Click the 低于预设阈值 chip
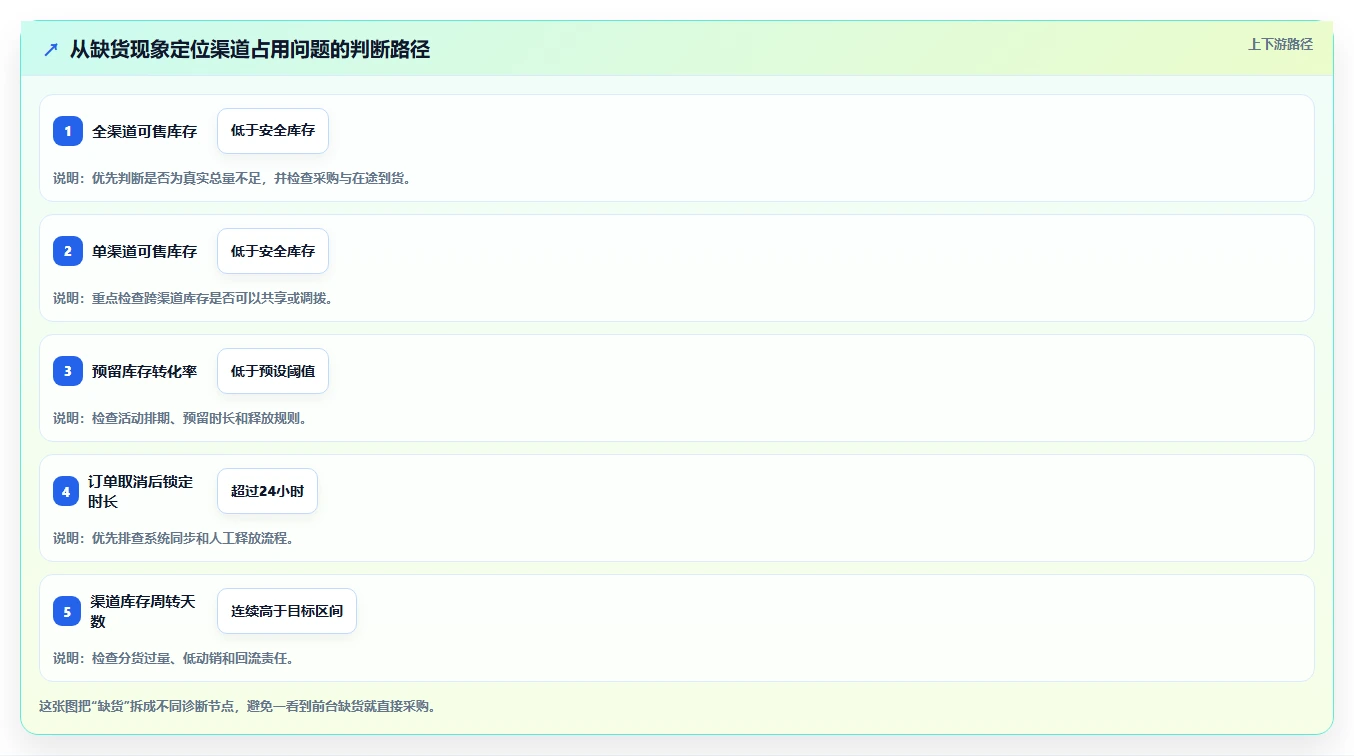 pyautogui.click(x=273, y=371)
